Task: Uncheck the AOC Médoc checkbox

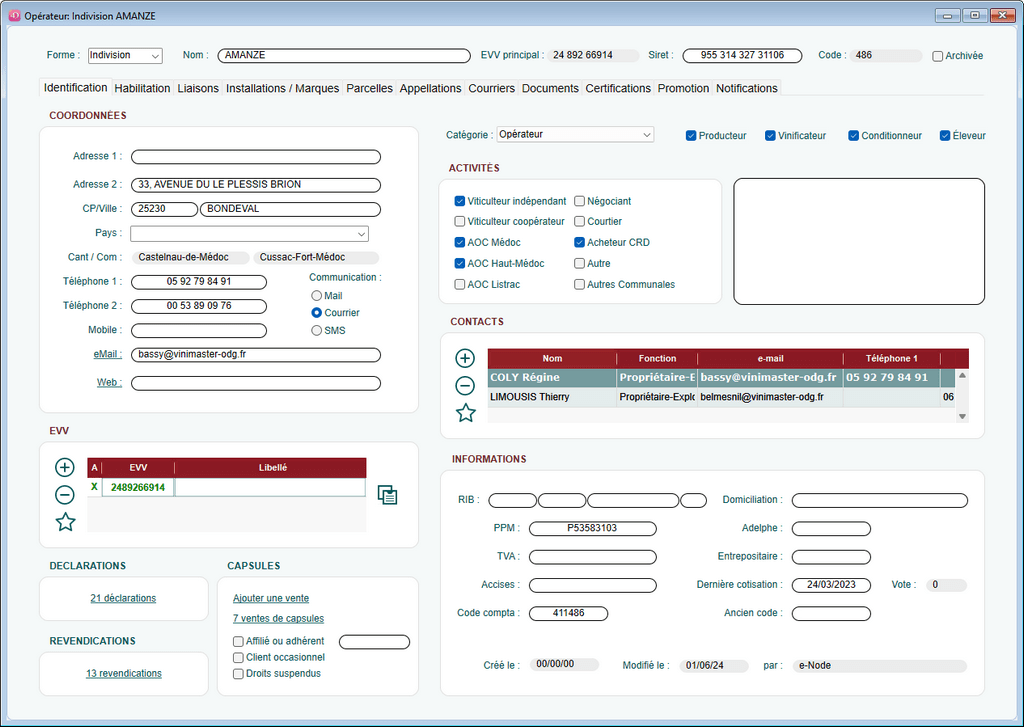Action: (460, 243)
